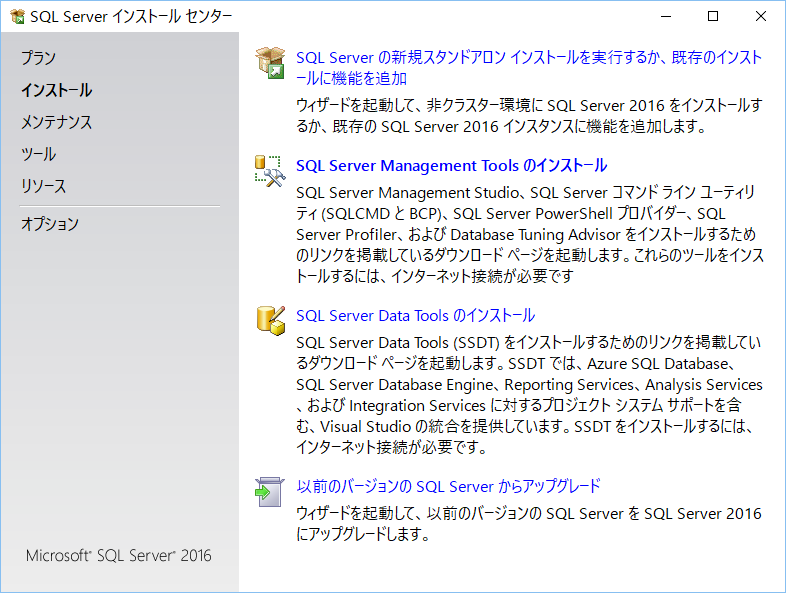Viewport: 786px width, 593px height.
Task: Open the SQL Server Management Tools install link
Action: pyautogui.click(x=452, y=165)
